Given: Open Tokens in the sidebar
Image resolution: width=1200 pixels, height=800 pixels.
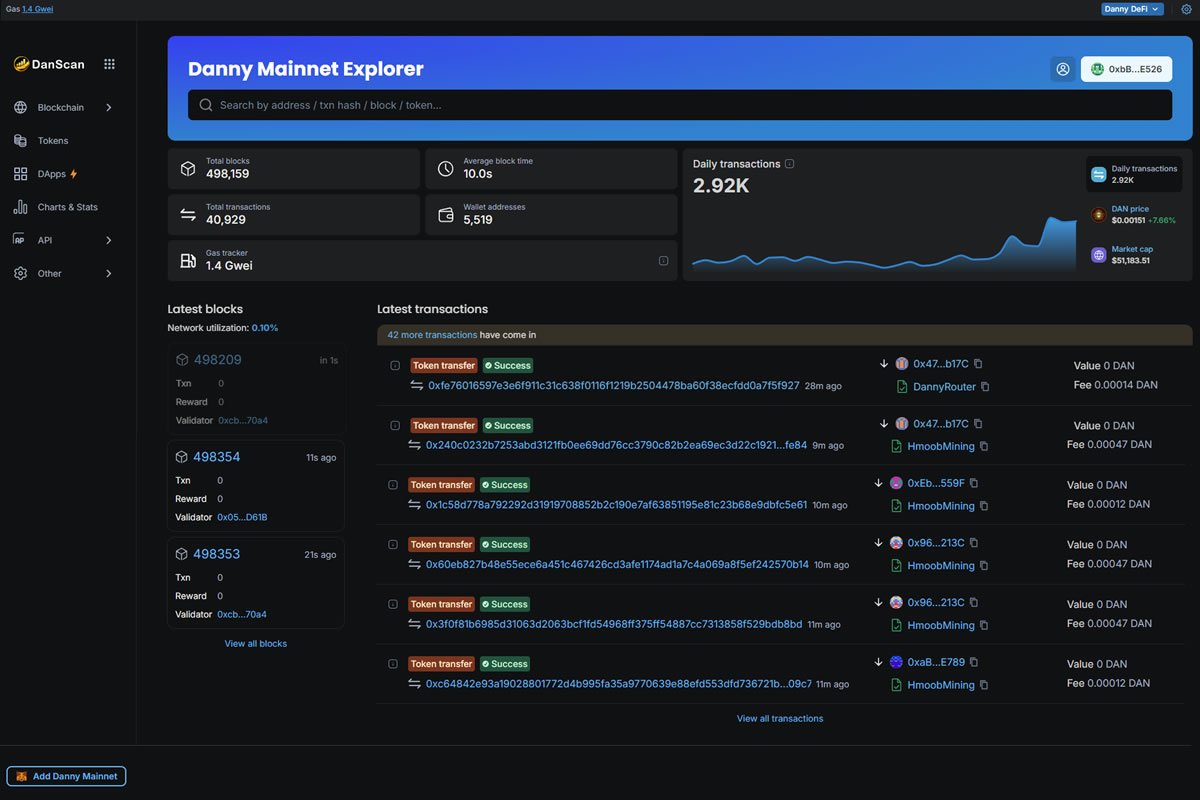Looking at the screenshot, I should [53, 141].
